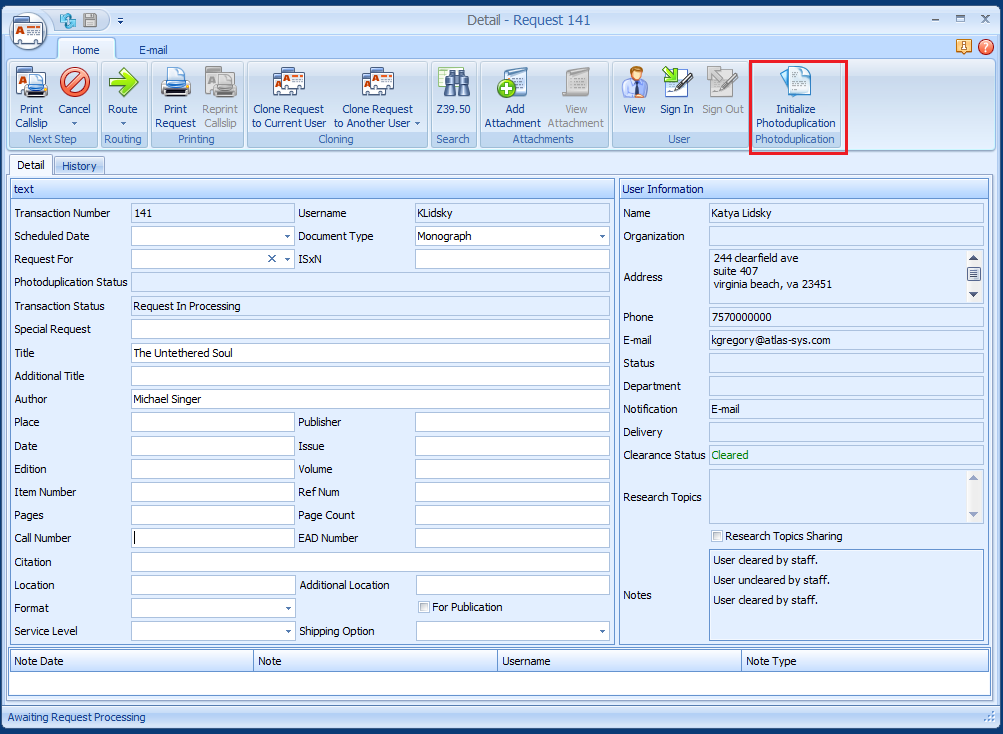This screenshot has height=734, width=1003.
Task: Toggle Research Topics Sharing
Action: click(717, 537)
